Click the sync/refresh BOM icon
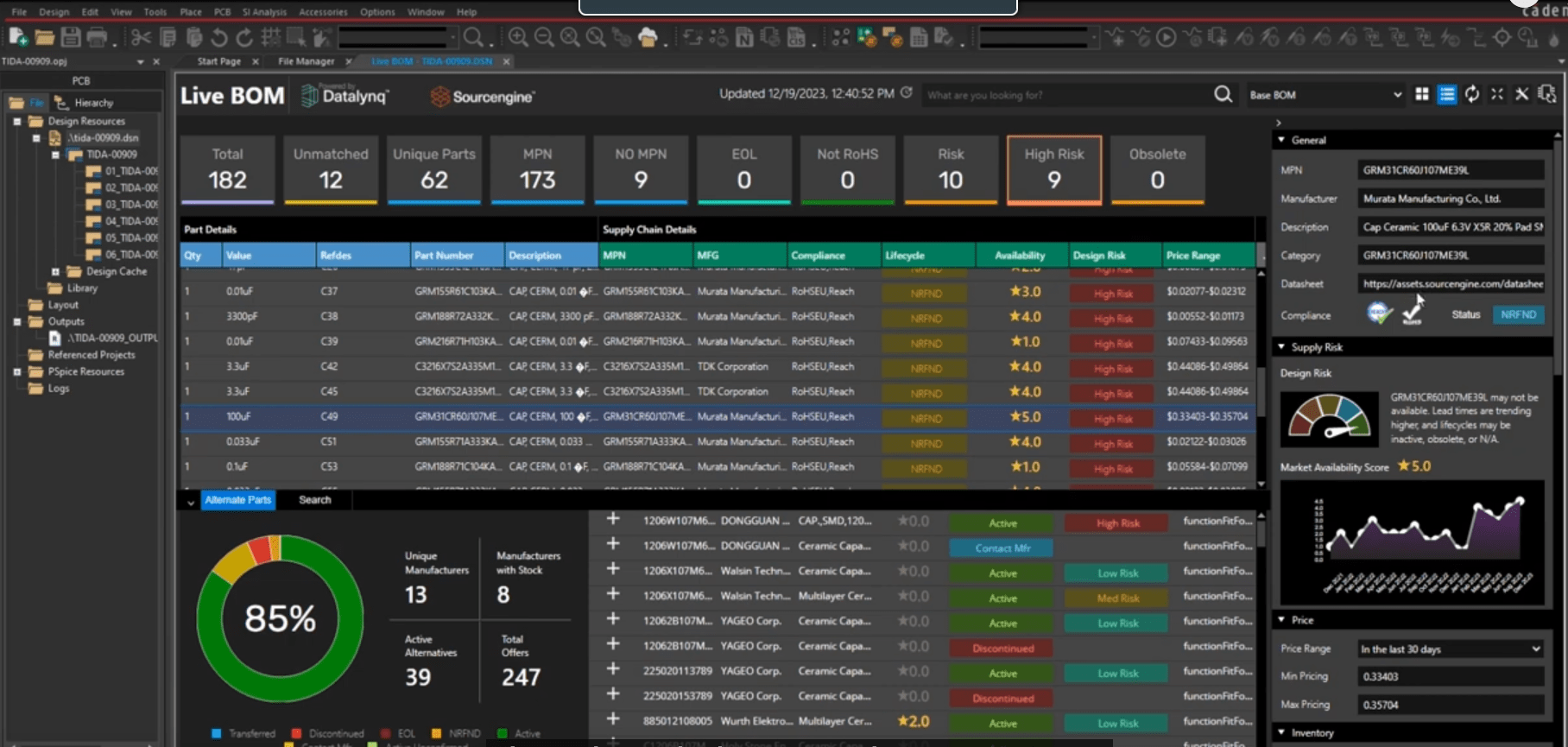The image size is (1568, 747). [1472, 94]
